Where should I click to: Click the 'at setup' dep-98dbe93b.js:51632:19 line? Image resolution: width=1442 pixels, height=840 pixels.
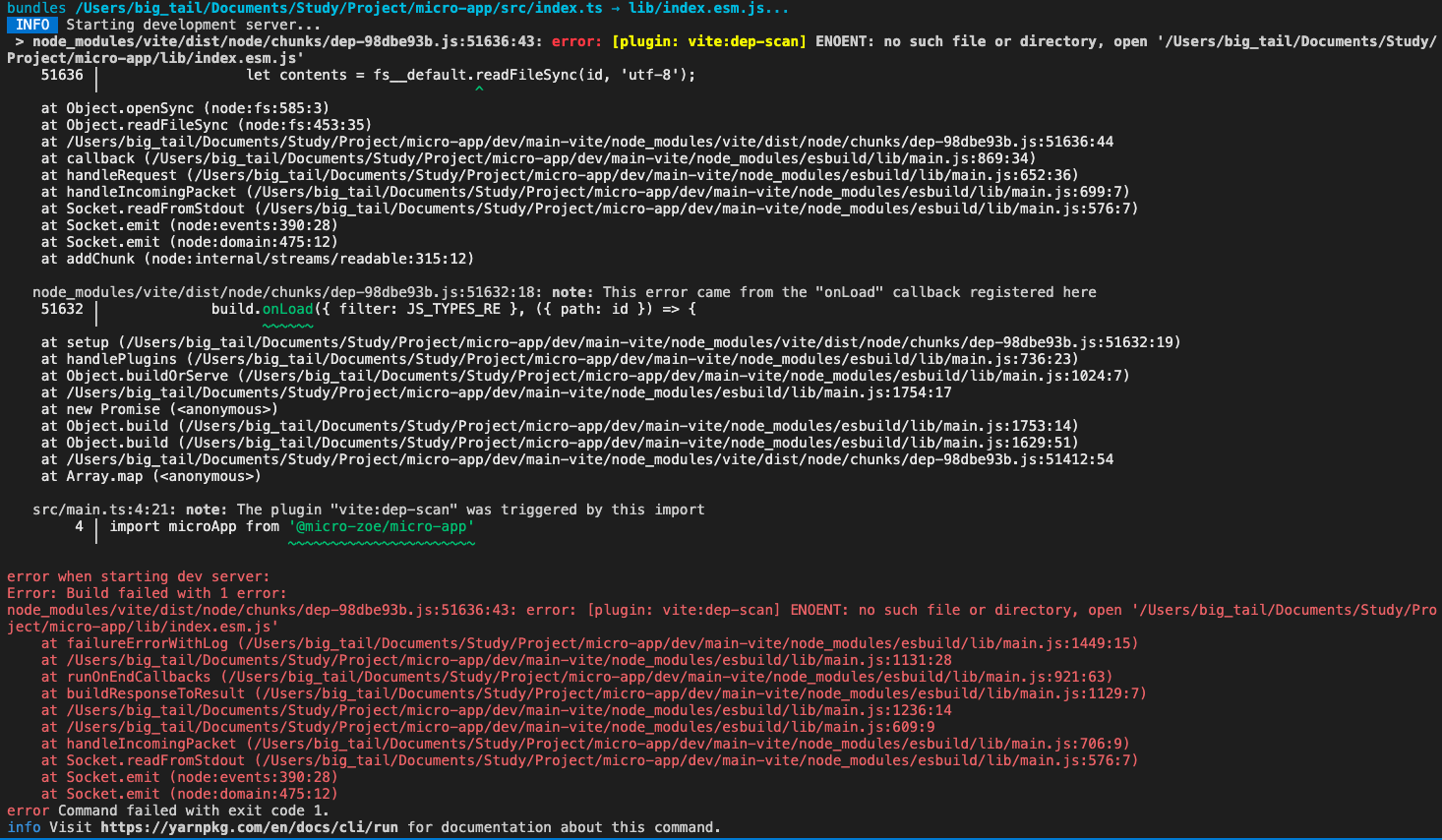[611, 342]
